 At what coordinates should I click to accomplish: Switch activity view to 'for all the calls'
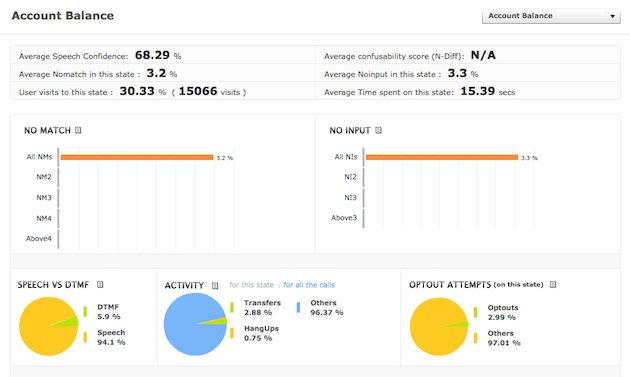coord(309,285)
